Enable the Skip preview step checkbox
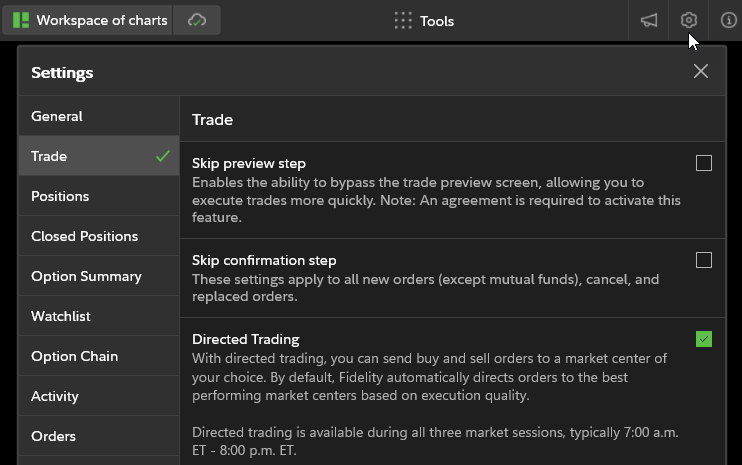 coord(704,163)
